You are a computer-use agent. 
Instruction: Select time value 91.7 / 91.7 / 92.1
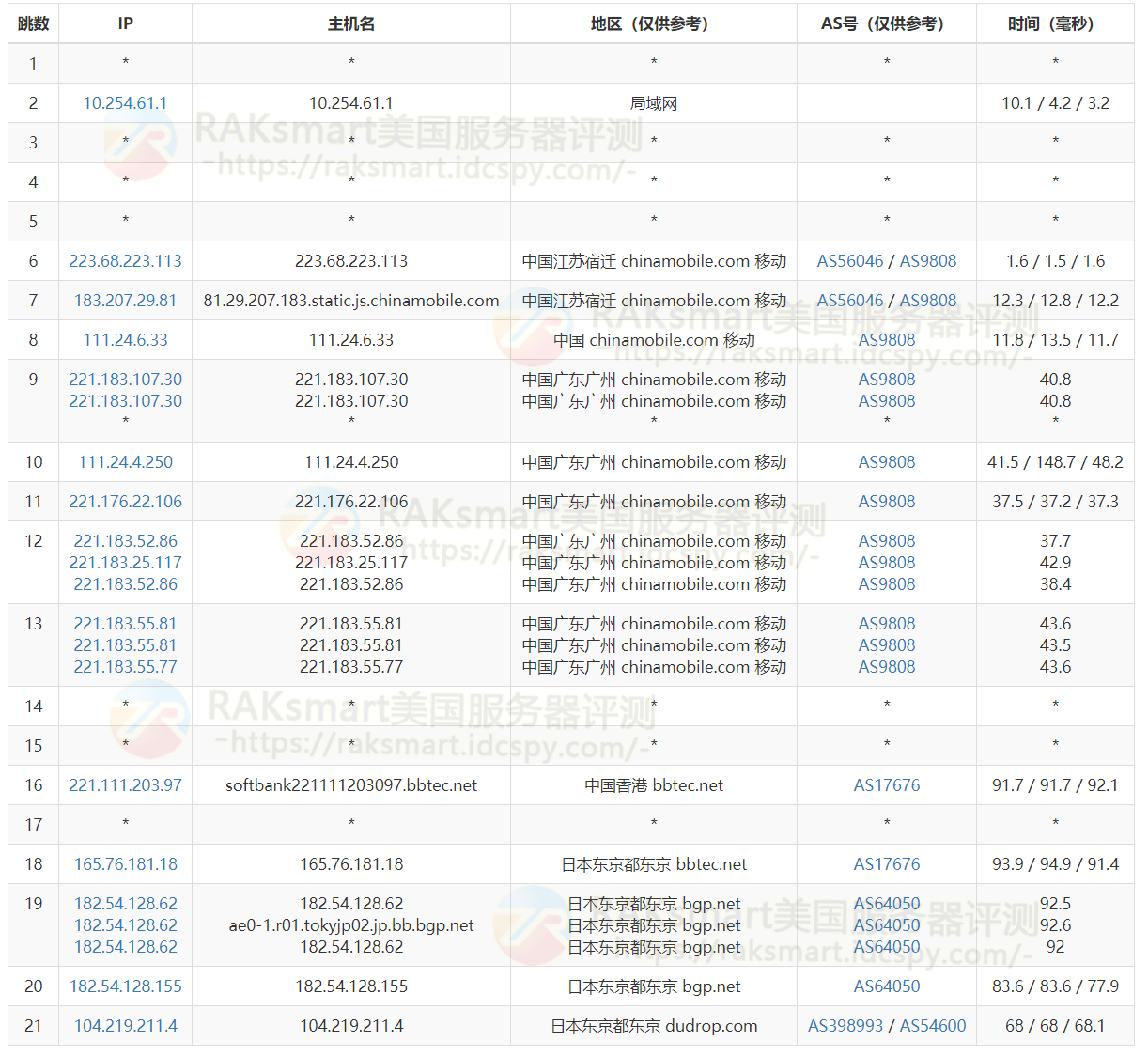[1055, 785]
